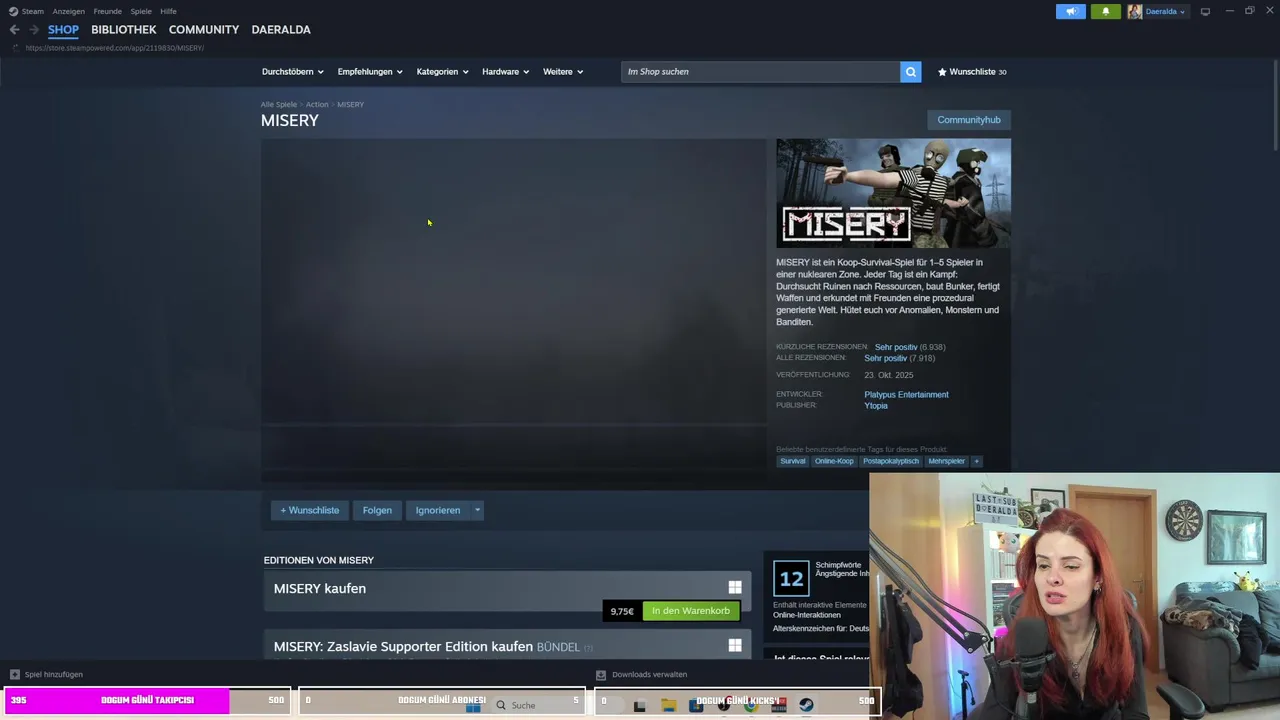Open the Freunde menu
This screenshot has height=720, width=1280.
[x=108, y=11]
